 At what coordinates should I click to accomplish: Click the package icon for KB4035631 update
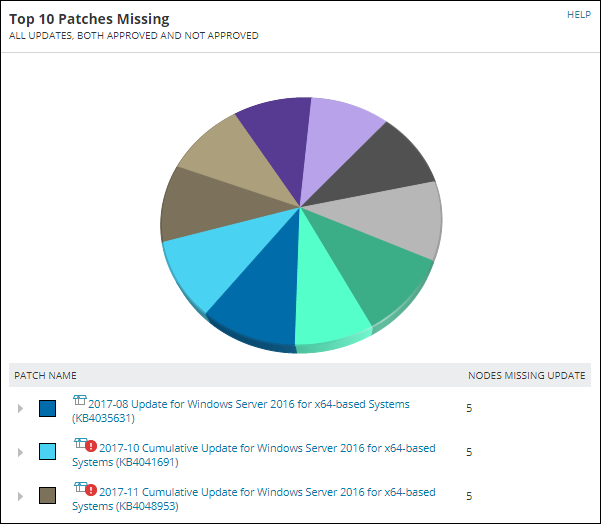click(80, 401)
